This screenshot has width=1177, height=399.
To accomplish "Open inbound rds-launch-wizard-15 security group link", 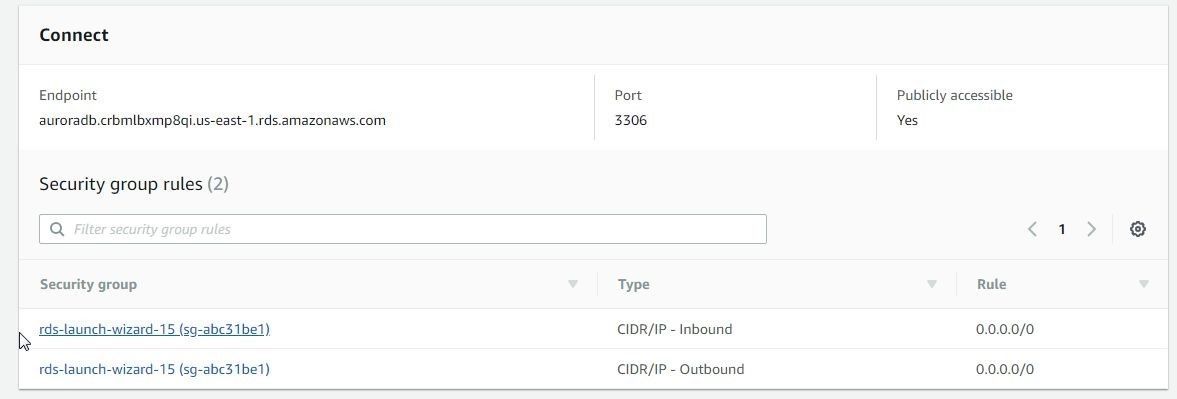I will (154, 329).
